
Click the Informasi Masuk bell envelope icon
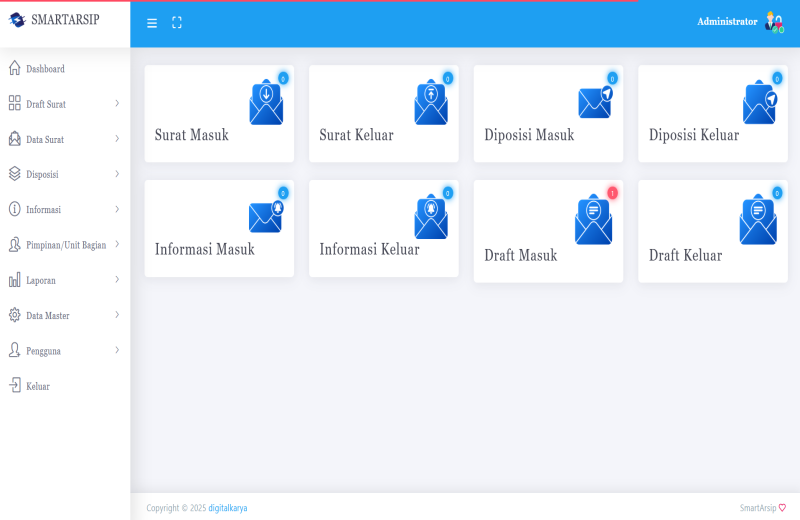[265, 216]
